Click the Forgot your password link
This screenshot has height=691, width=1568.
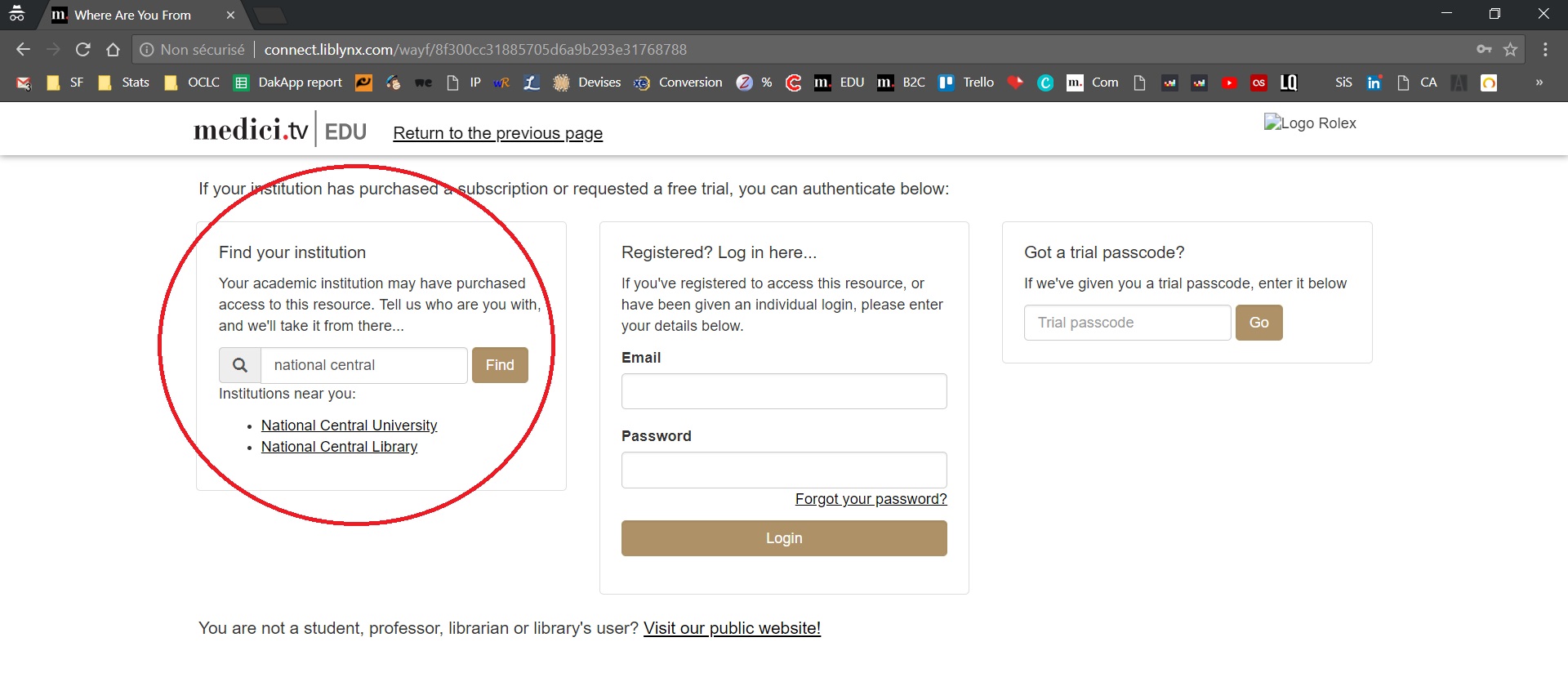point(871,499)
